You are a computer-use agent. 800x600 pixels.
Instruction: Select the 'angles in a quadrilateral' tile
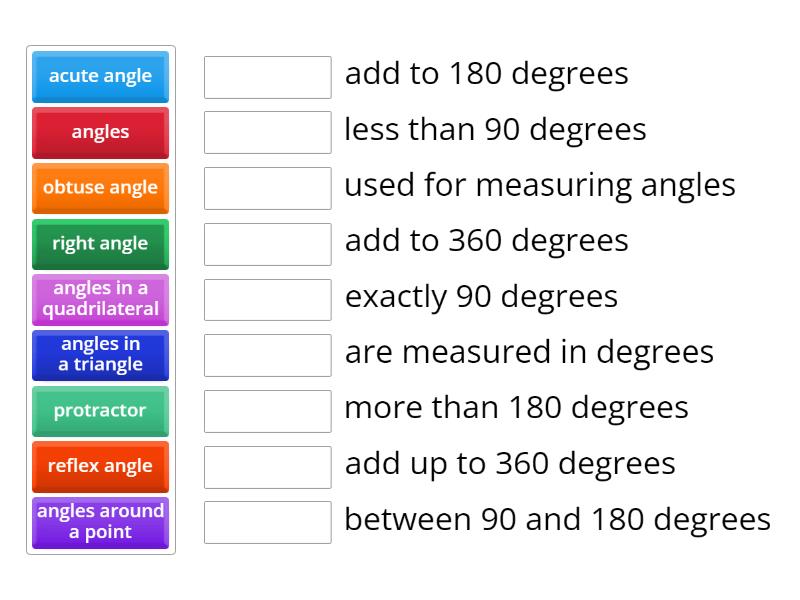100,300
